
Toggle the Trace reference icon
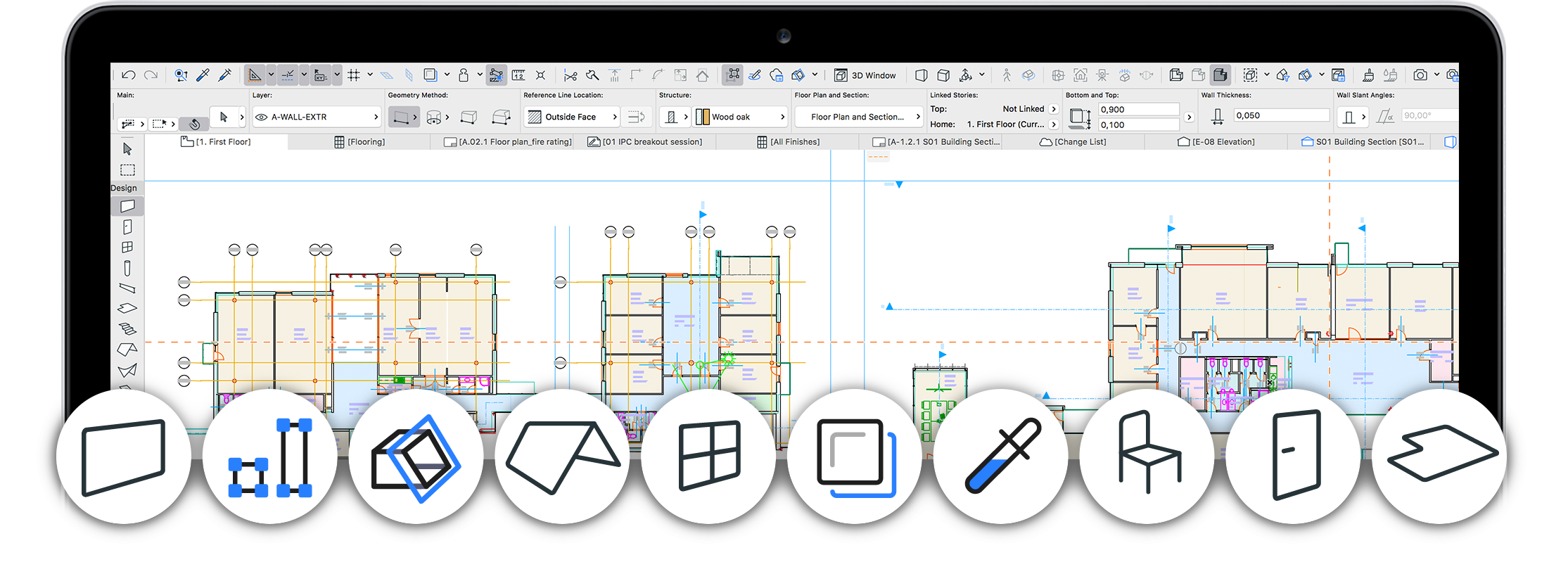point(431,75)
